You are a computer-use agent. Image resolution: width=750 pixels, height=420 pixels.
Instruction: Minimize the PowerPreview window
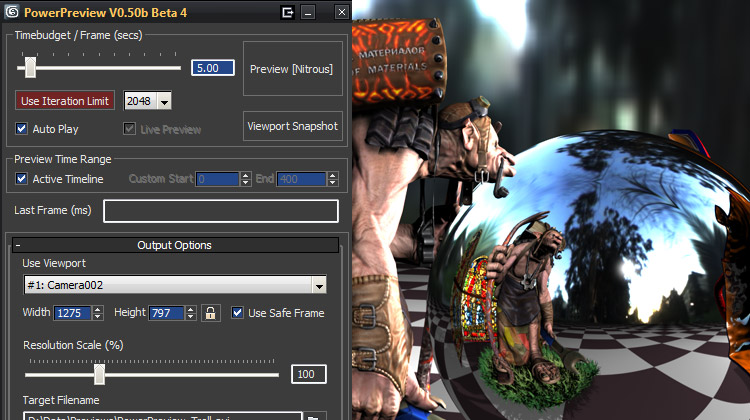[308, 12]
